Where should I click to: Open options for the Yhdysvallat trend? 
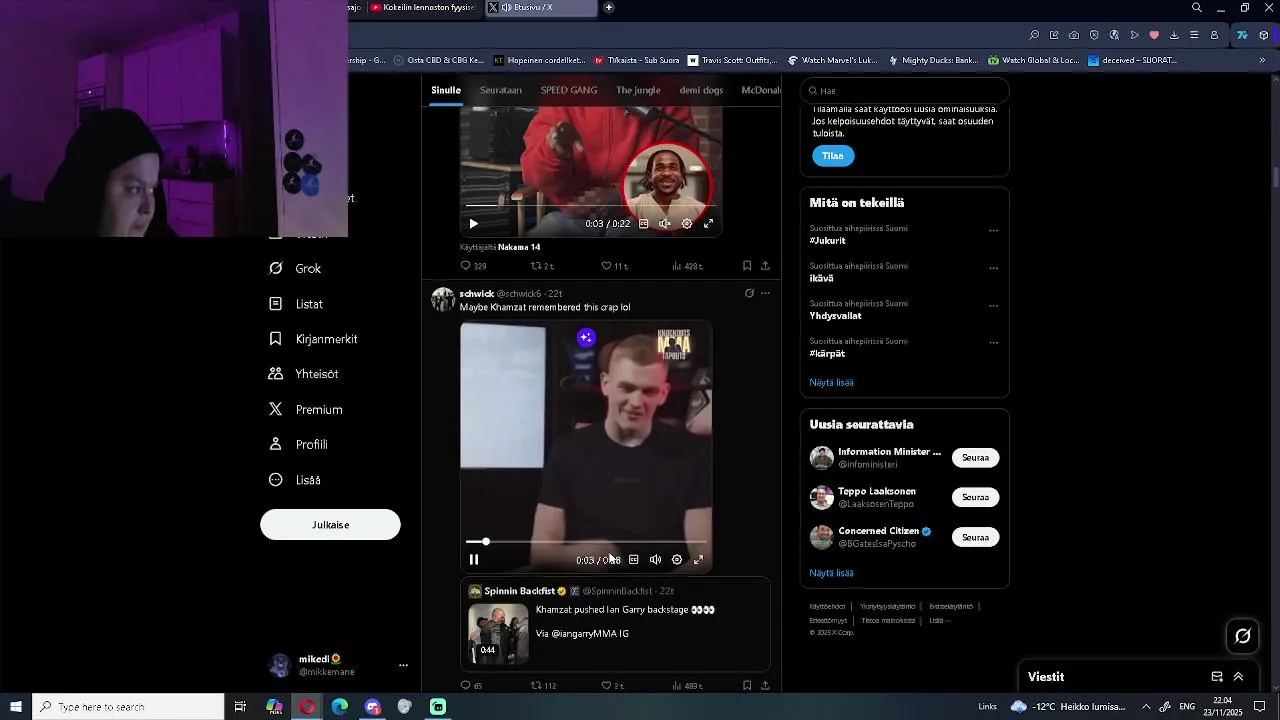[x=993, y=305]
